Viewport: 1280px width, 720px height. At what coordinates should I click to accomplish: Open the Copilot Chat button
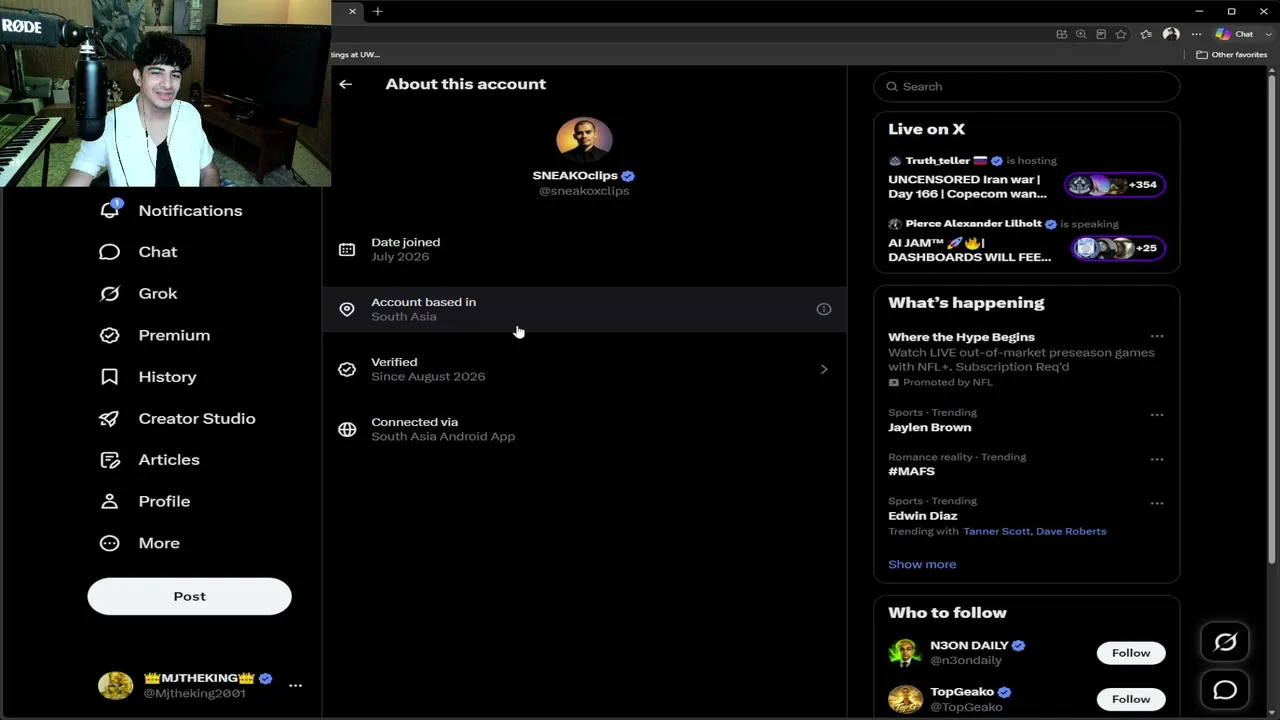click(1234, 34)
